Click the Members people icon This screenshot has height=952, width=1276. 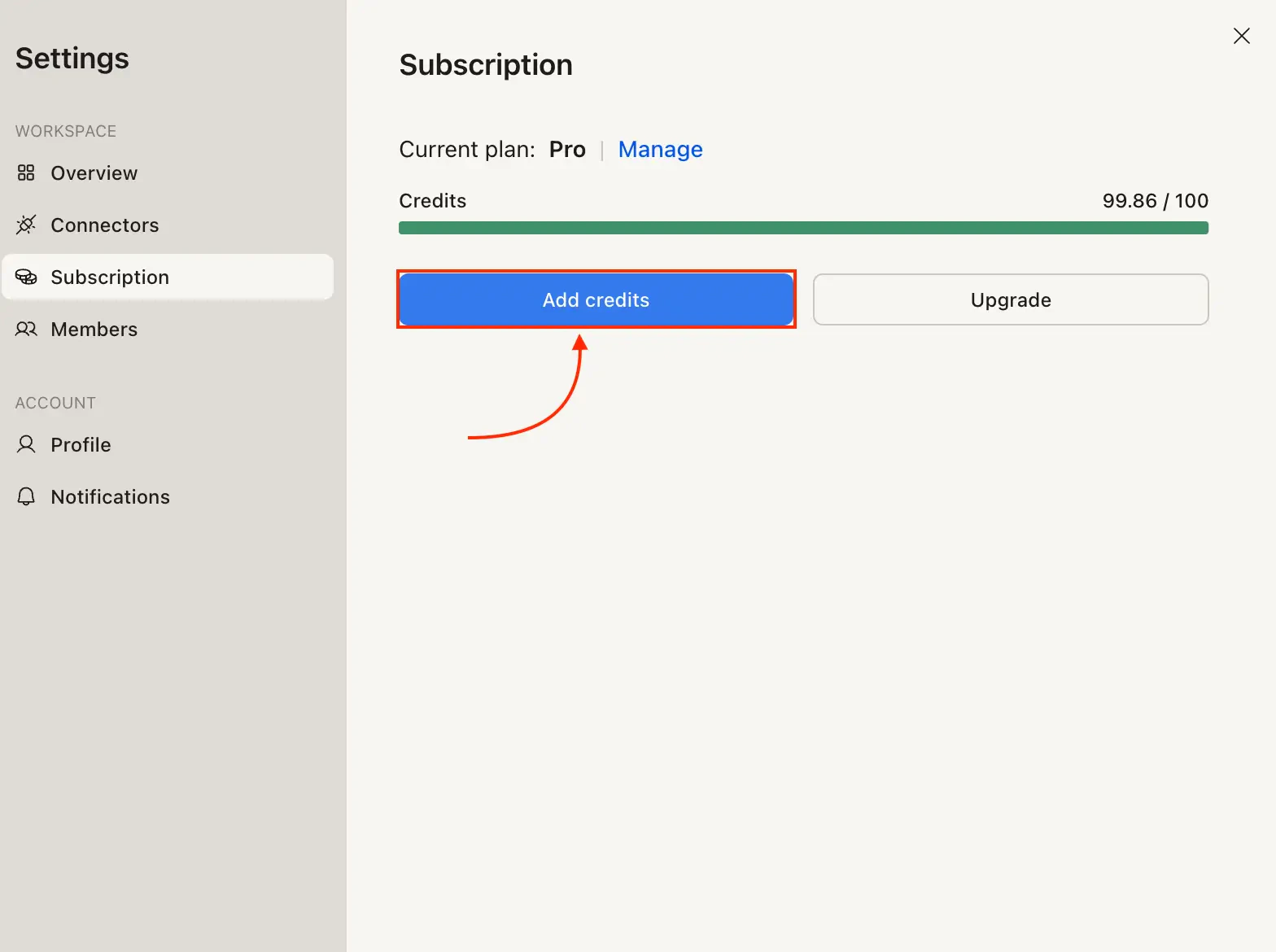tap(26, 329)
